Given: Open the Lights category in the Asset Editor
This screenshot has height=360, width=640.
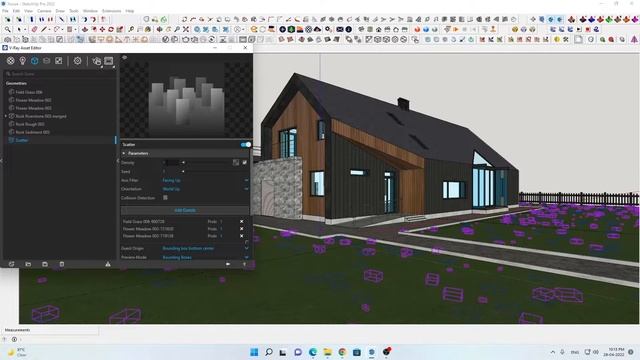Looking at the screenshot, I should coord(22,61).
